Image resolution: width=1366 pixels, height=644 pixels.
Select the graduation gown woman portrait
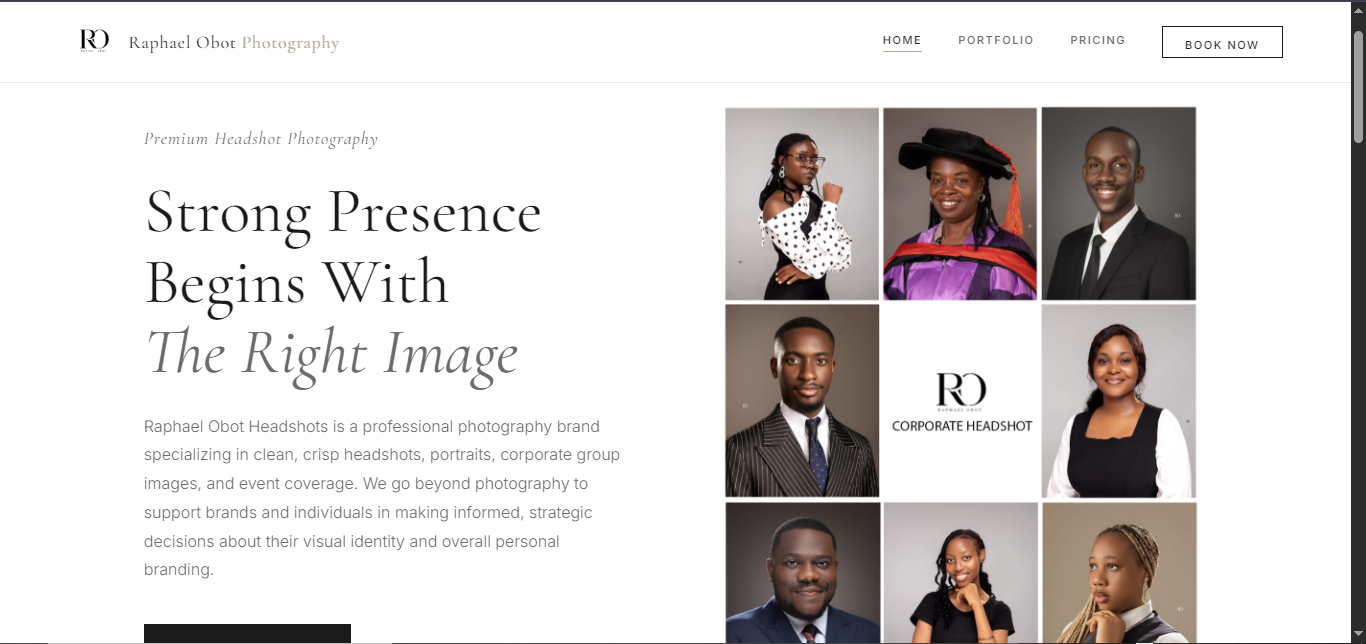(x=960, y=204)
